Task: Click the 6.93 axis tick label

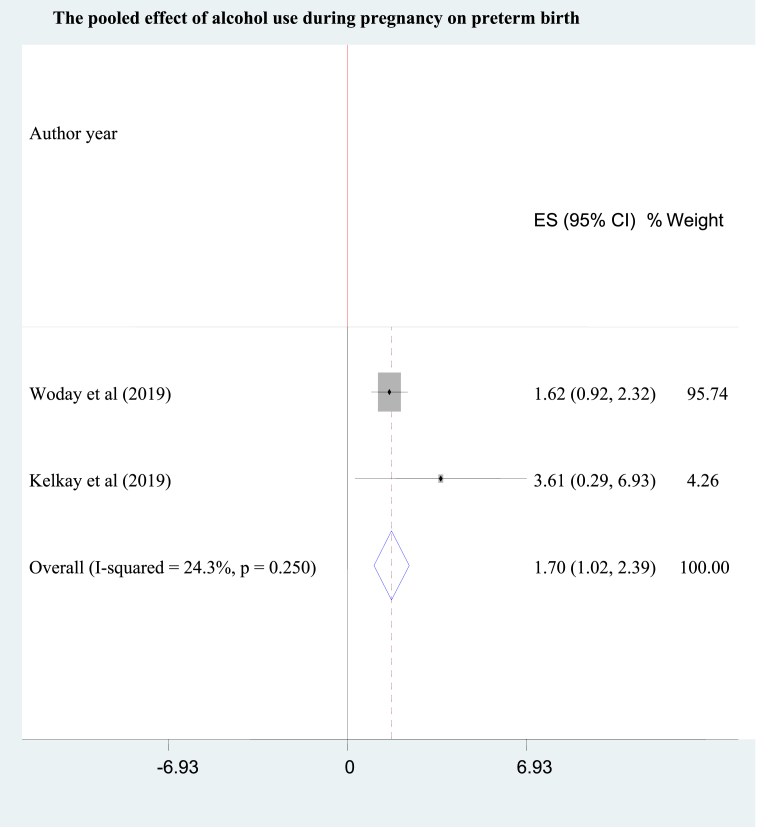Action: [534, 767]
